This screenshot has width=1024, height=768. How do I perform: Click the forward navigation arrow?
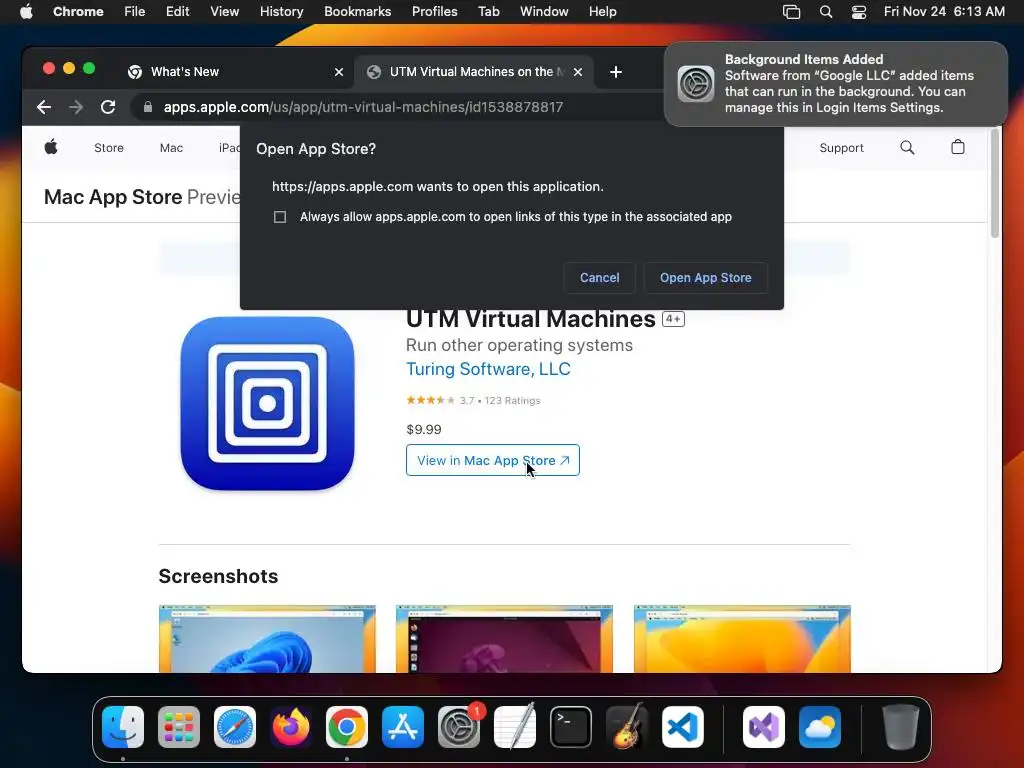tap(76, 107)
